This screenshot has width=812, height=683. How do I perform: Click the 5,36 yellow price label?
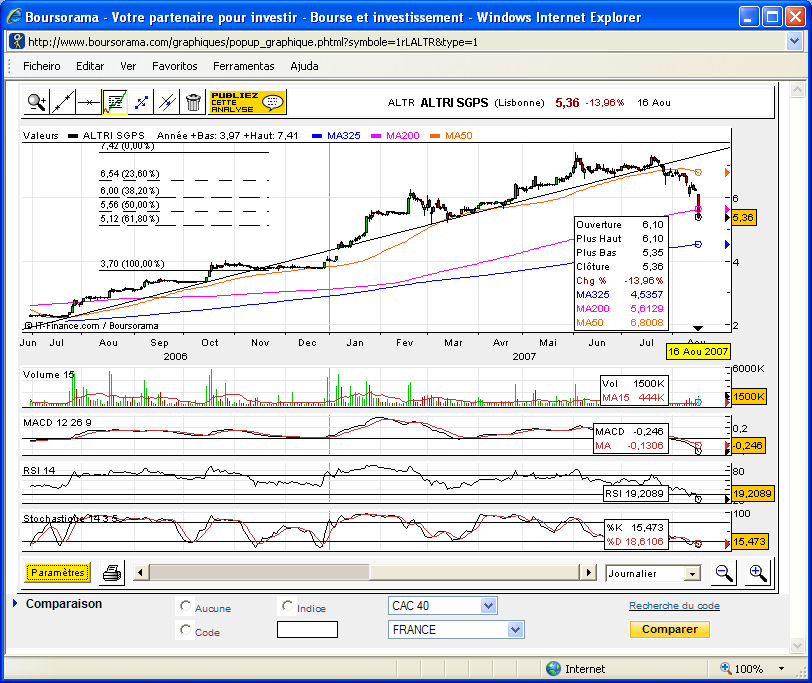[743, 217]
